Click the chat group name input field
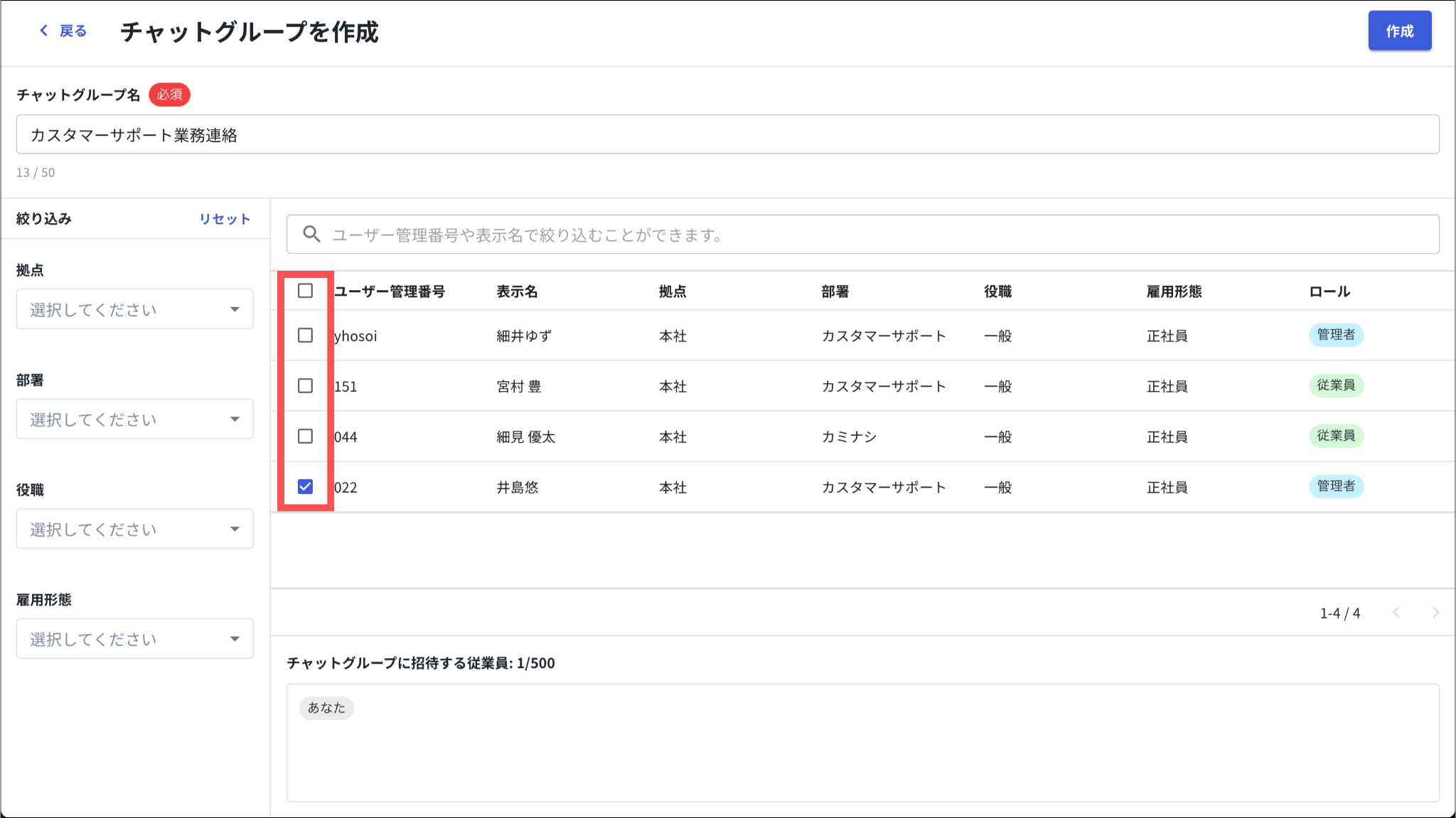The image size is (1456, 818). point(727,135)
